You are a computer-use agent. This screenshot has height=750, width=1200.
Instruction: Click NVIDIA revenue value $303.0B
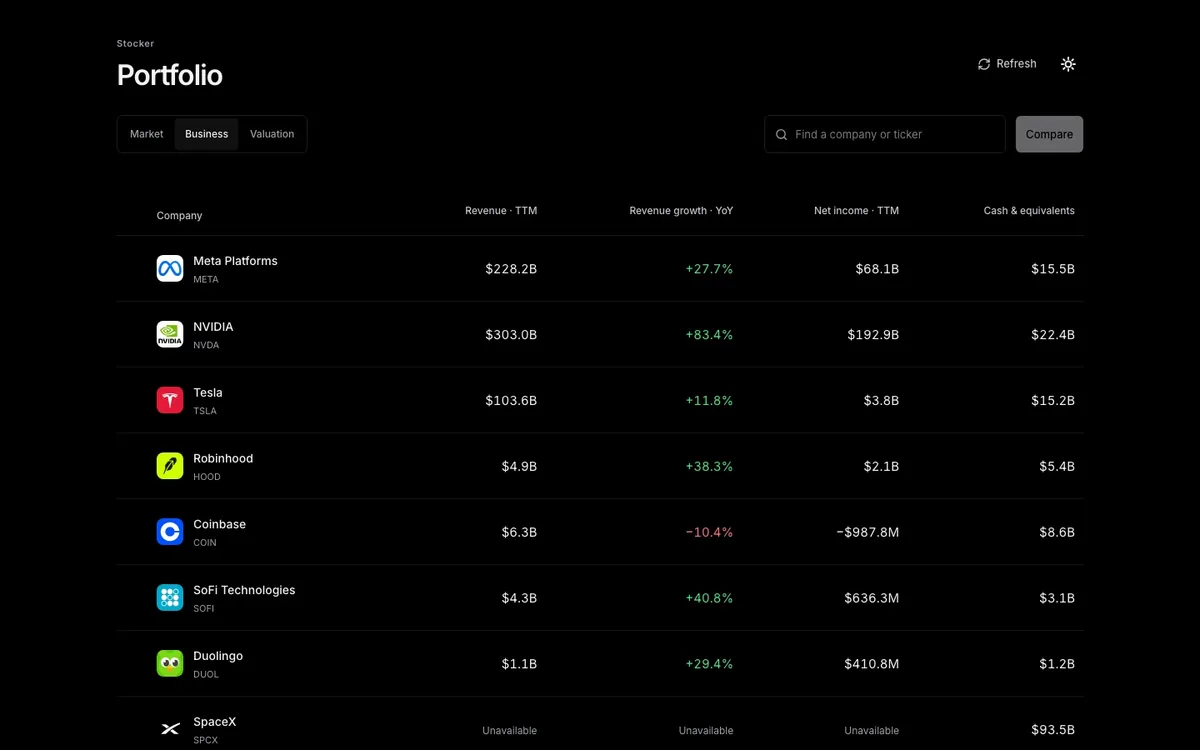[511, 335]
